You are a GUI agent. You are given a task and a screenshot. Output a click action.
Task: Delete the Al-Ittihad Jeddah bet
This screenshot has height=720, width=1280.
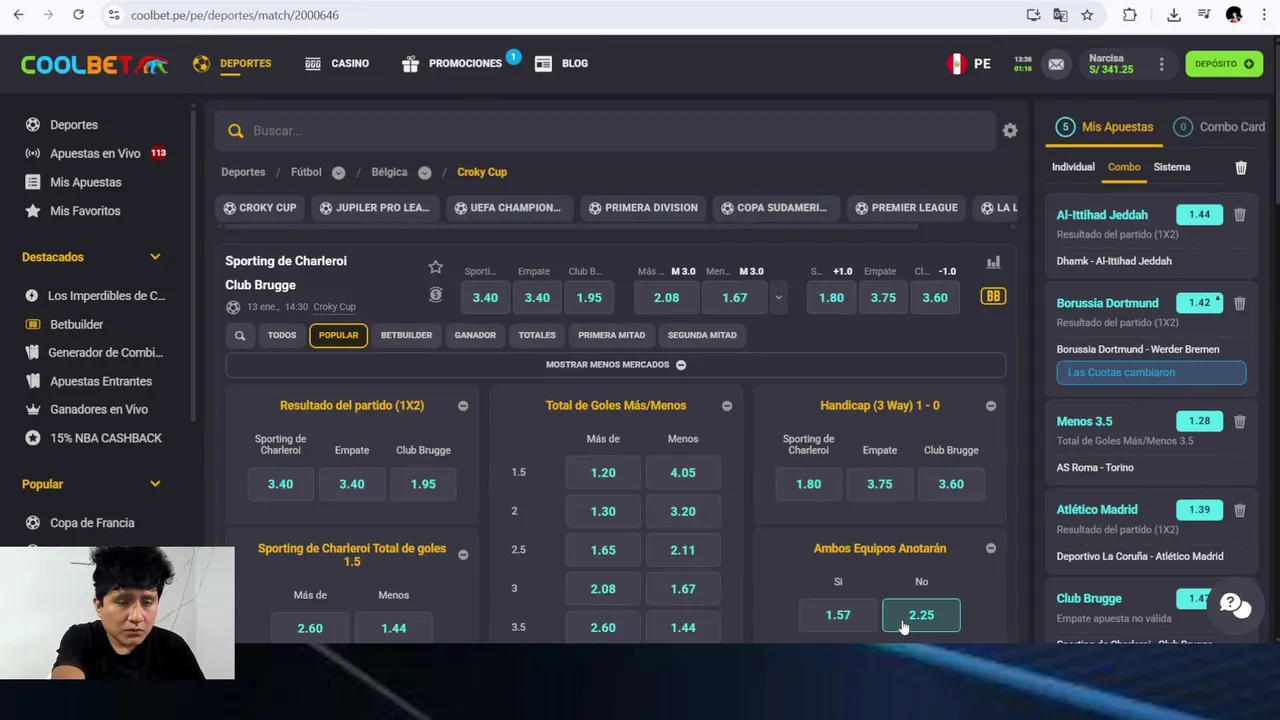coord(1240,214)
